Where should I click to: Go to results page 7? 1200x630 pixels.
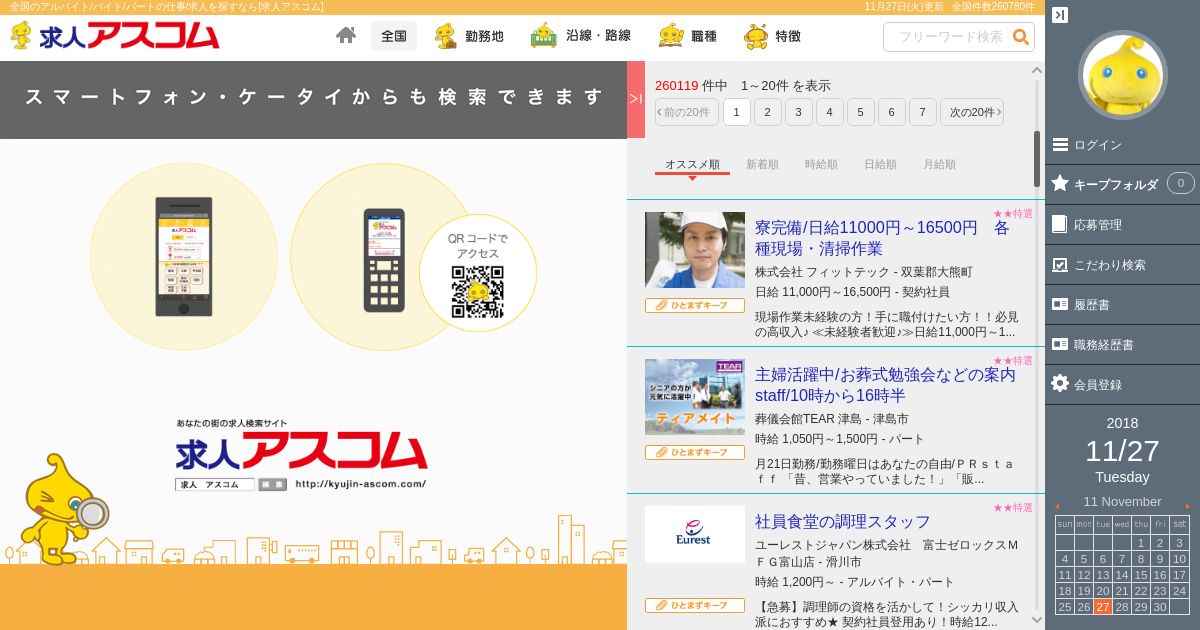coord(923,112)
